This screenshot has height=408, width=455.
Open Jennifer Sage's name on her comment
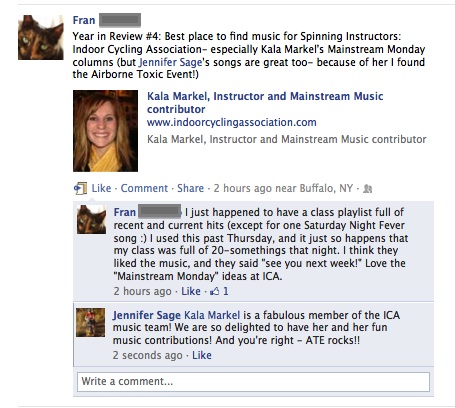tap(146, 315)
